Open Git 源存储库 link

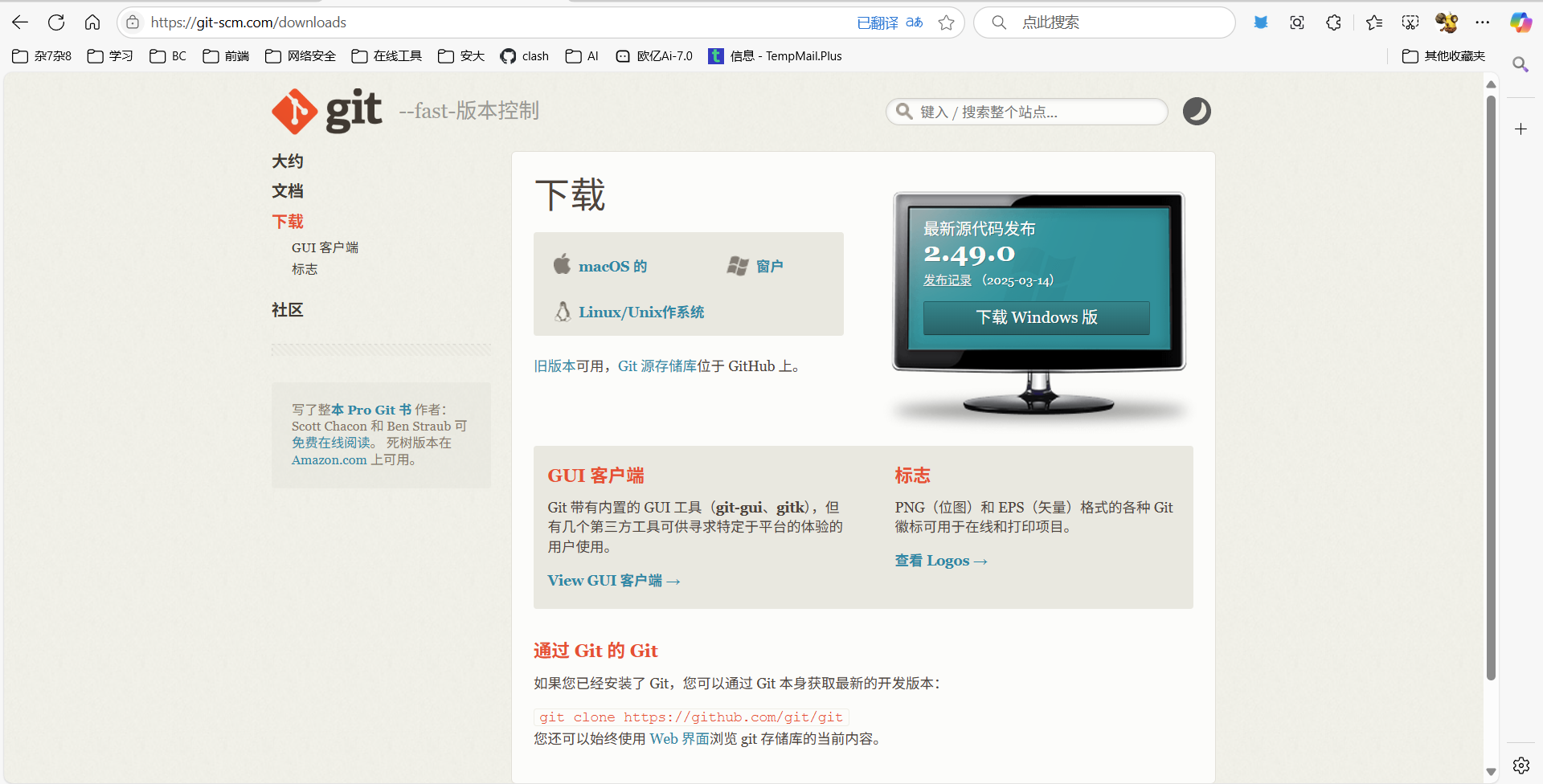click(657, 366)
